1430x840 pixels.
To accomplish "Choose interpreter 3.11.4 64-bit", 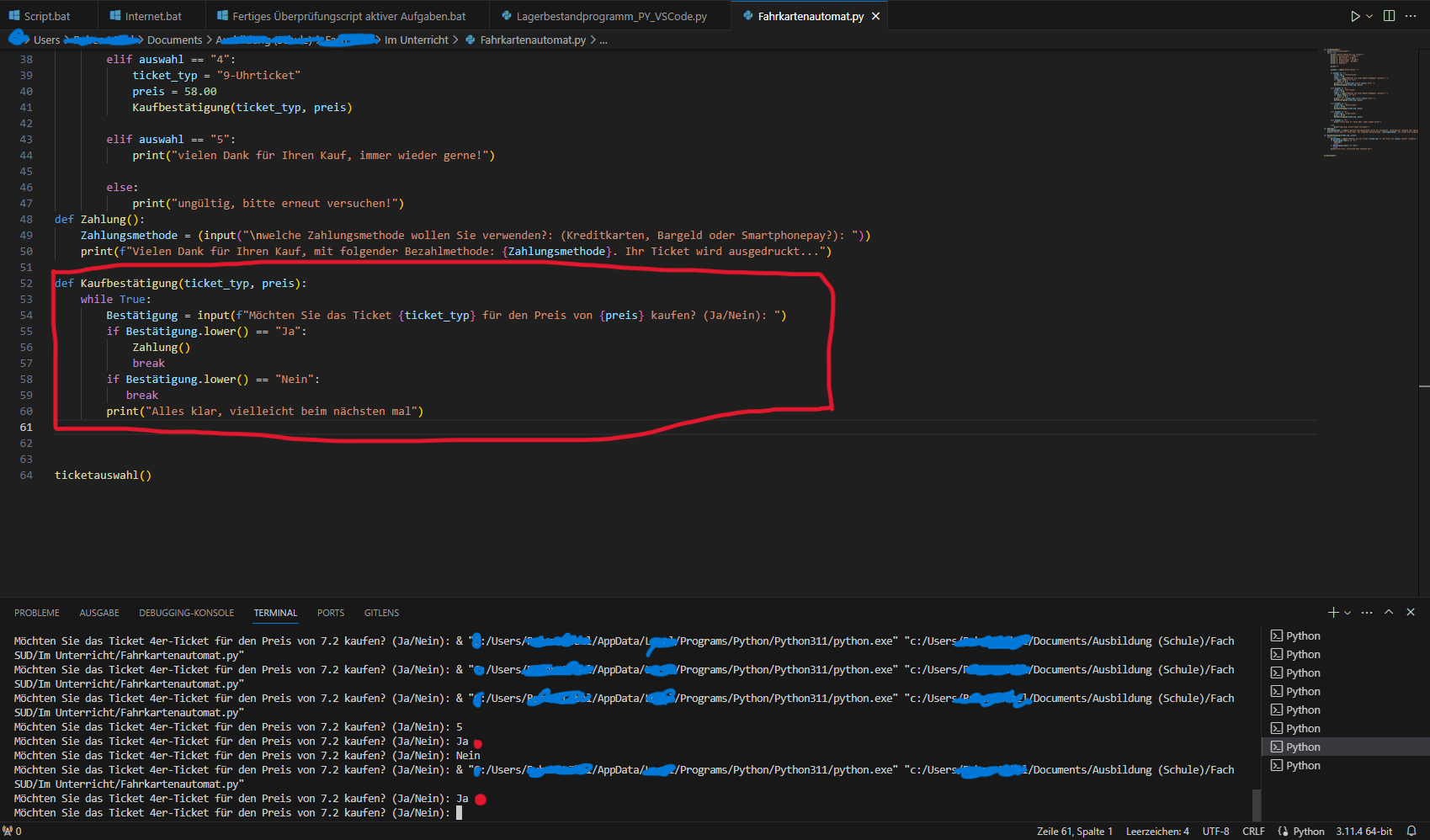I will click(1364, 831).
